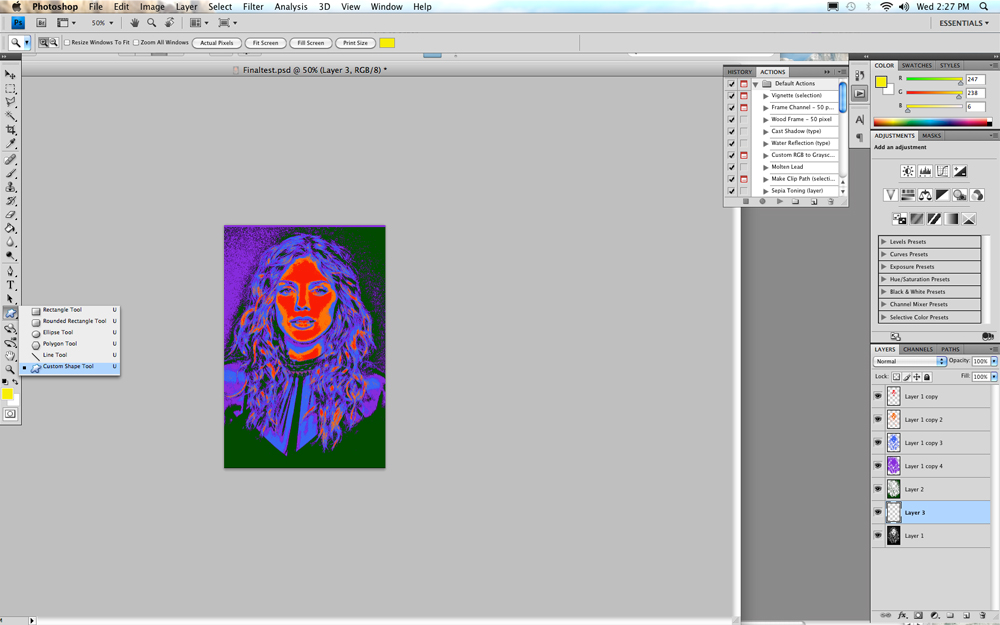Click the Play action button in Actions panel
The height and width of the screenshot is (625, 1000).
(779, 202)
